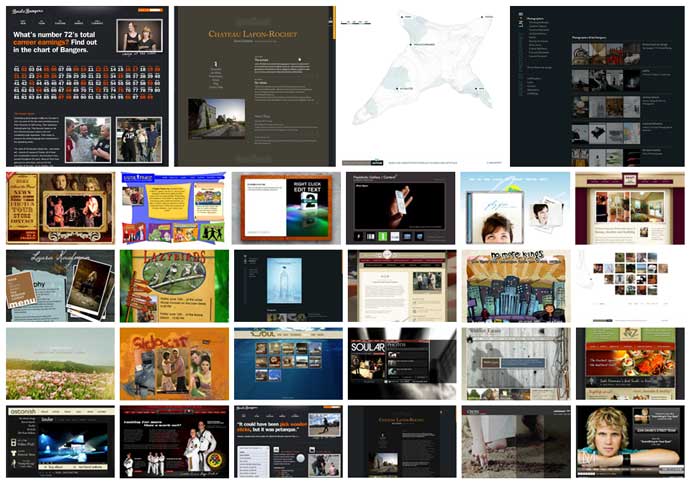Open the cream and maroon blog-style site thumbnail

pyautogui.click(x=402, y=286)
